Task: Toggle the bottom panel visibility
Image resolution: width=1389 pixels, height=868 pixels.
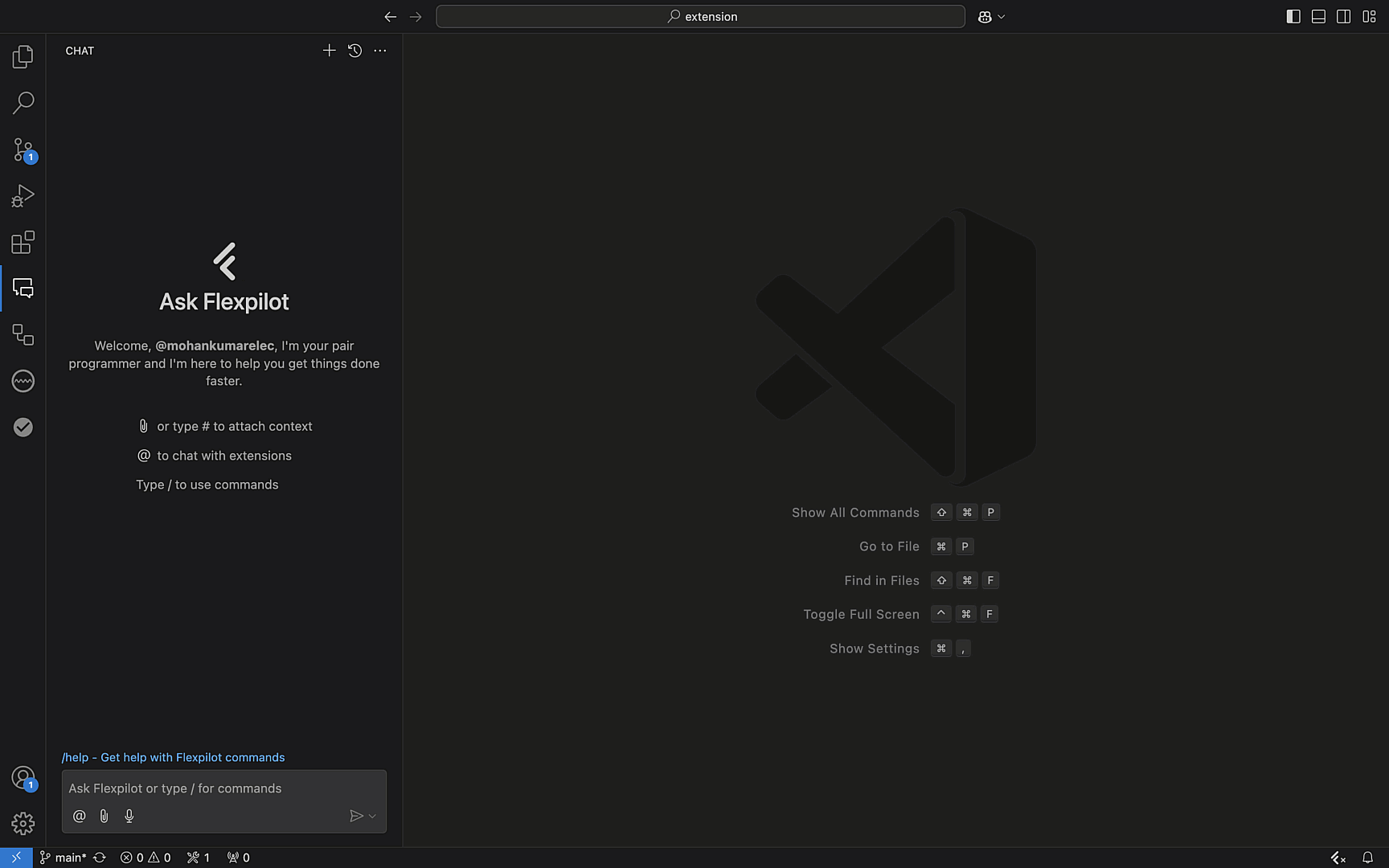Action: tap(1318, 17)
